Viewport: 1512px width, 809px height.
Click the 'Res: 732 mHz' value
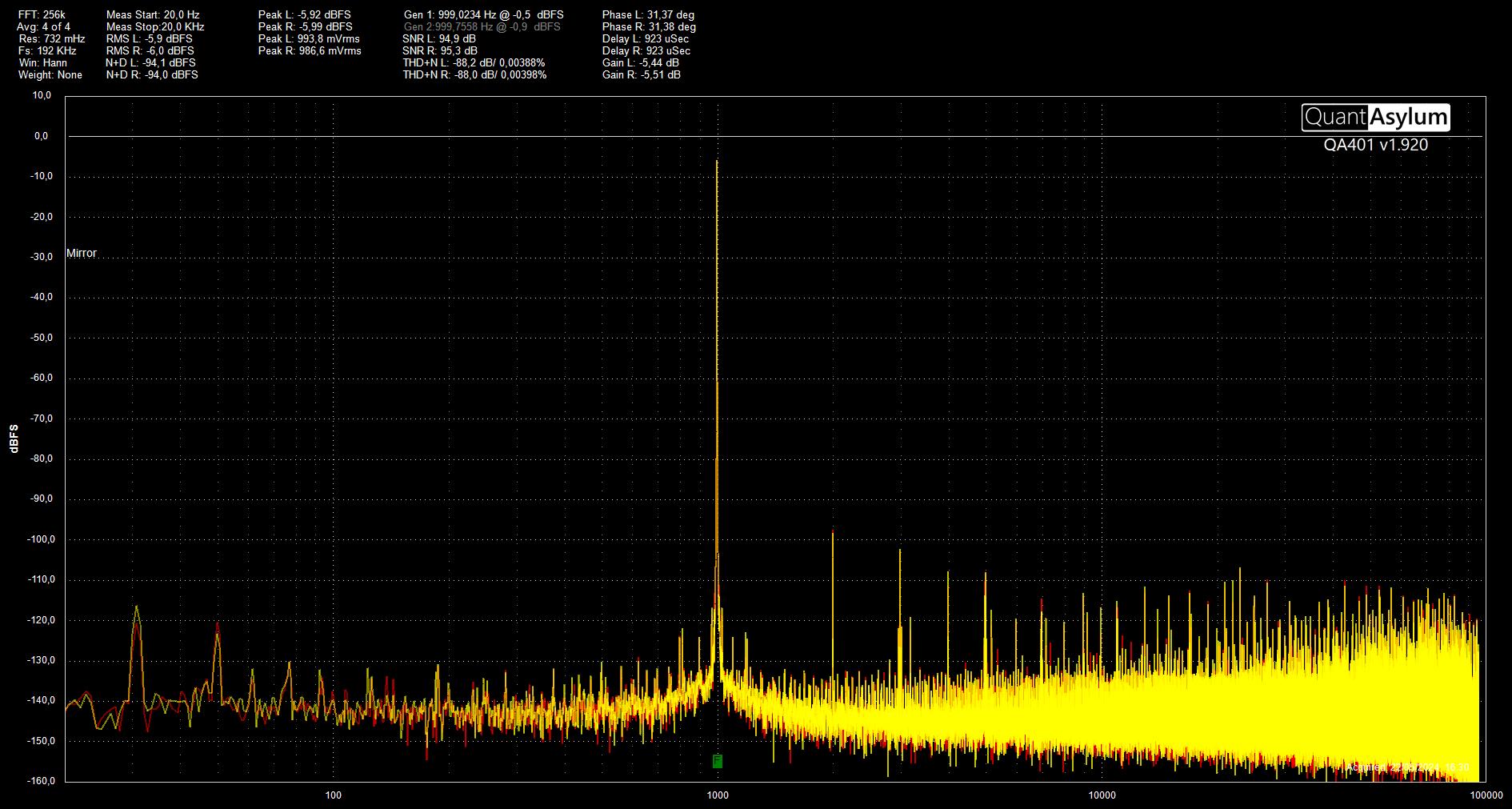click(52, 38)
